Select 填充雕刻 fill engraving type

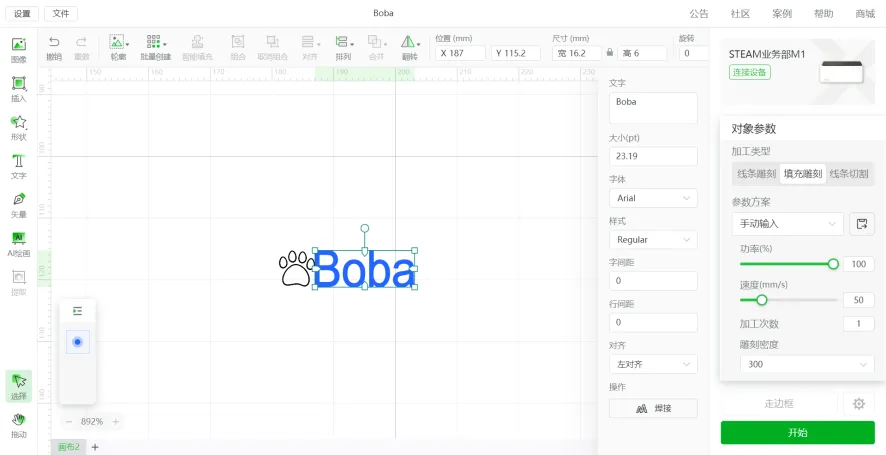[x=803, y=174]
